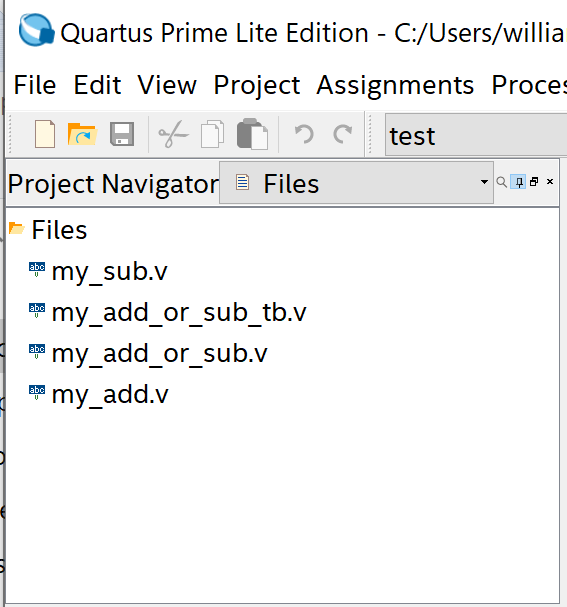The height and width of the screenshot is (607, 567).
Task: Open a project with the folder icon
Action: click(82, 134)
